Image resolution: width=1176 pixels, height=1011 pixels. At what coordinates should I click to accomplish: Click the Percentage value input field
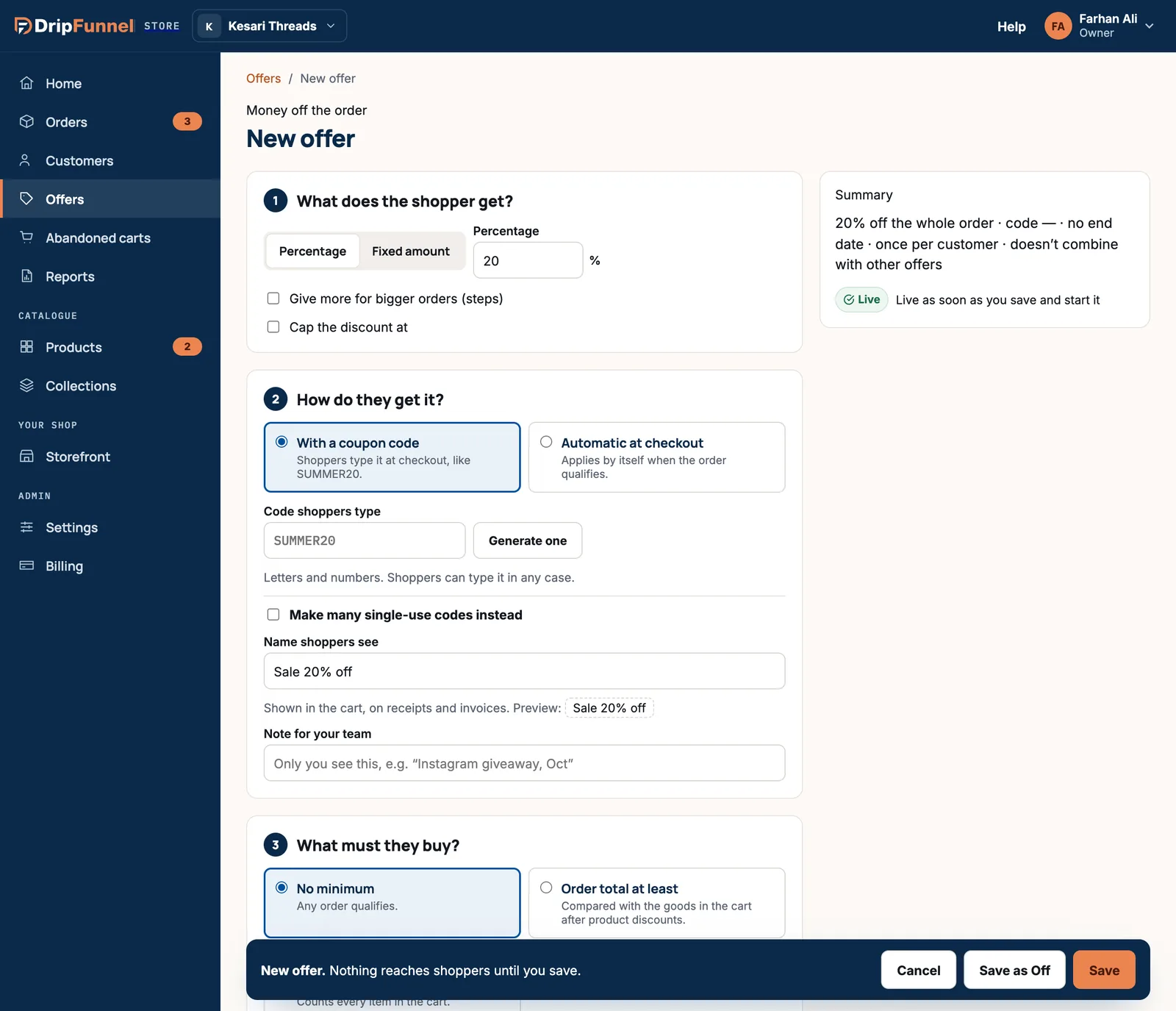[528, 260]
